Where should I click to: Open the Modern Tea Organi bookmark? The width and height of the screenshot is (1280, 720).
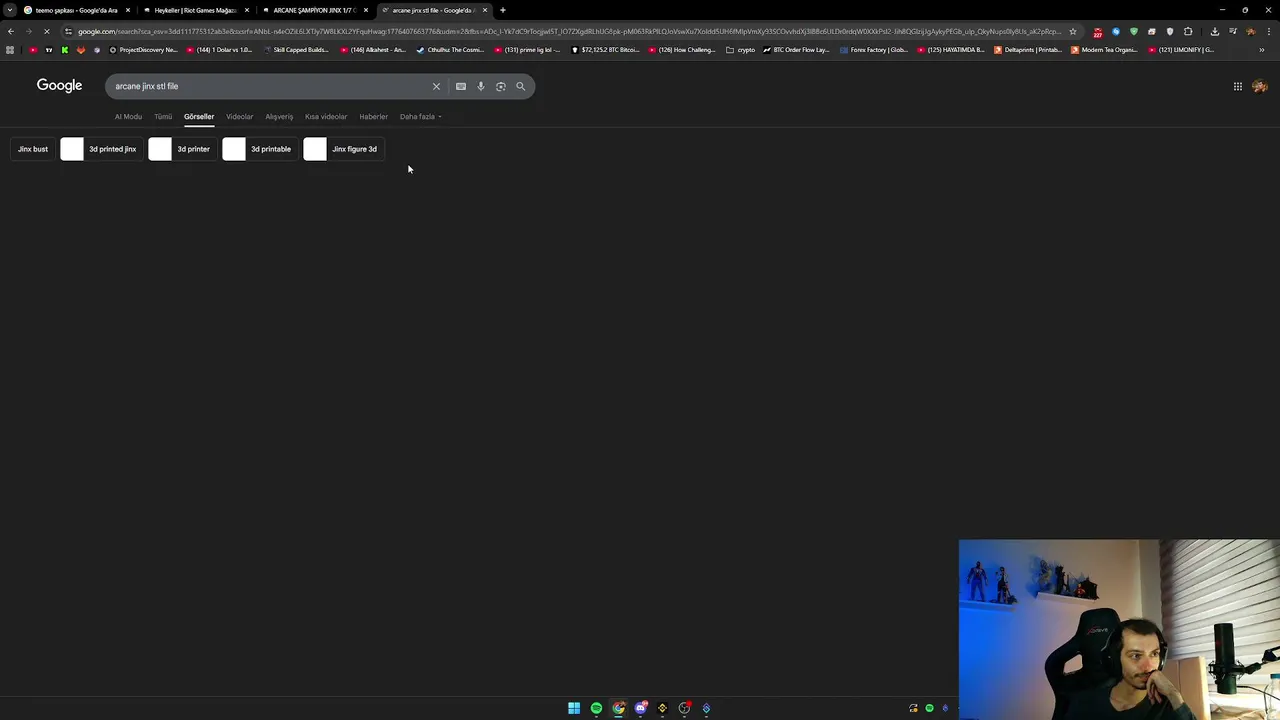click(1105, 50)
